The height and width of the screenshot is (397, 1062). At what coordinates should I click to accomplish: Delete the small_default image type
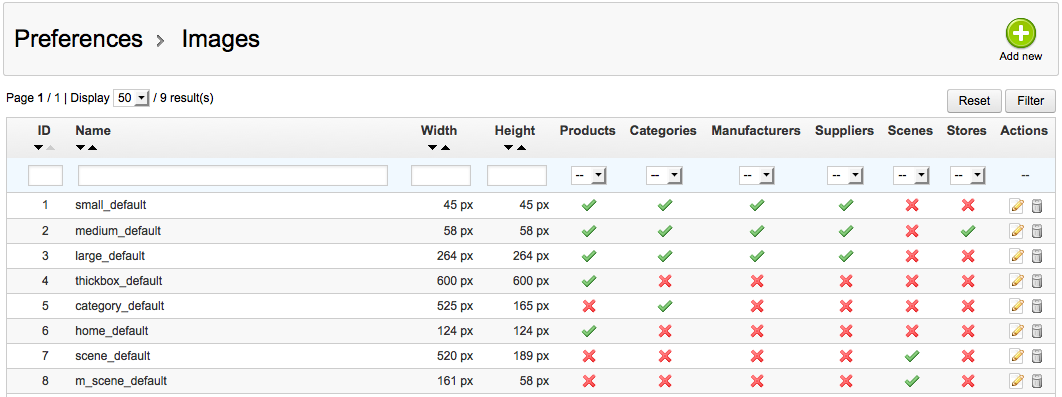1036,205
